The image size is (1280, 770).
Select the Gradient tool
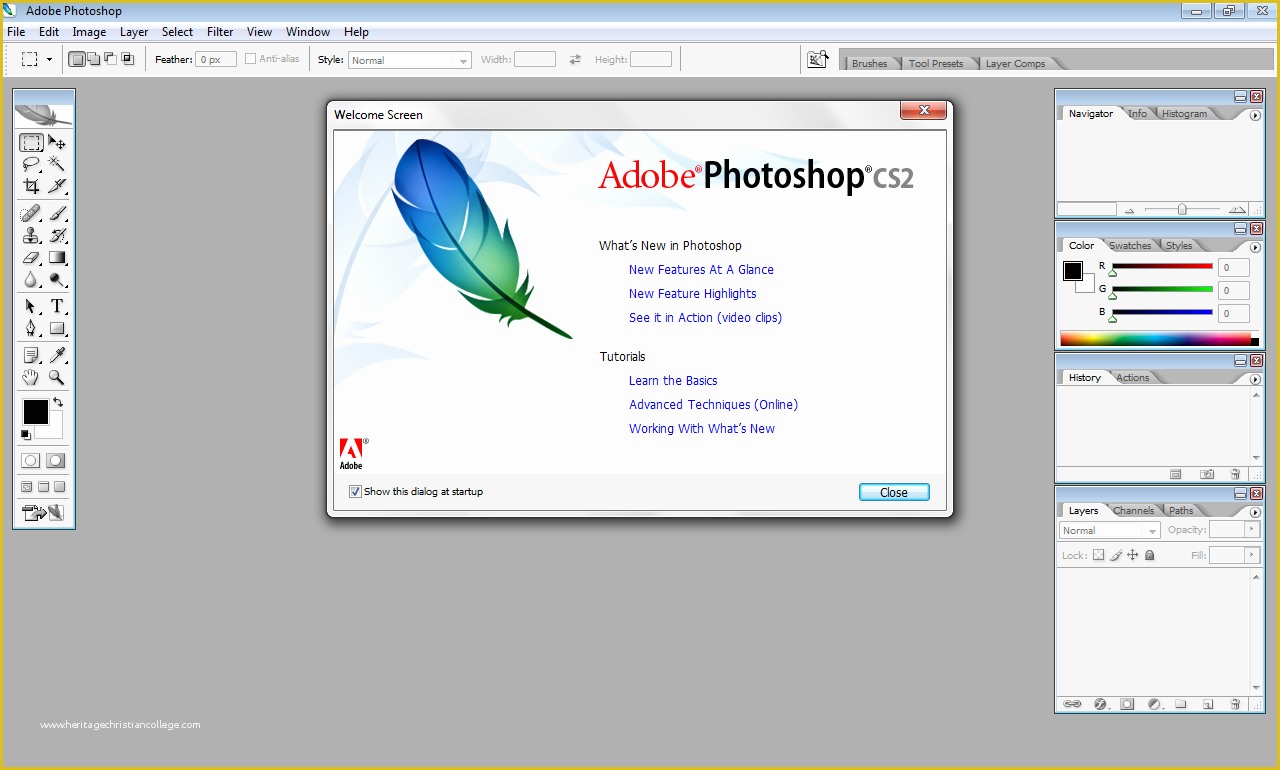point(57,258)
